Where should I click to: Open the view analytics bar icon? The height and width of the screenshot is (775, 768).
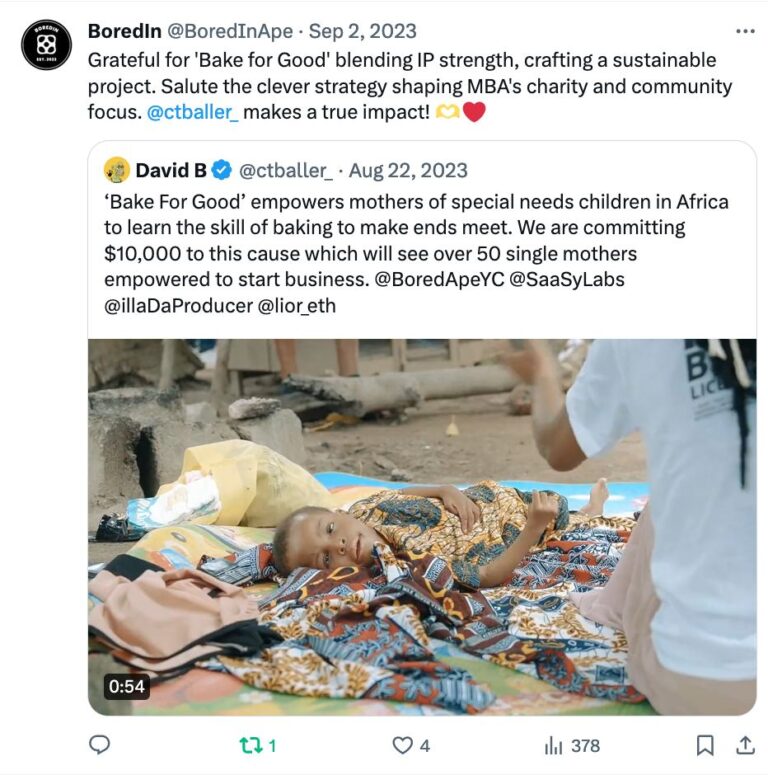pos(553,745)
